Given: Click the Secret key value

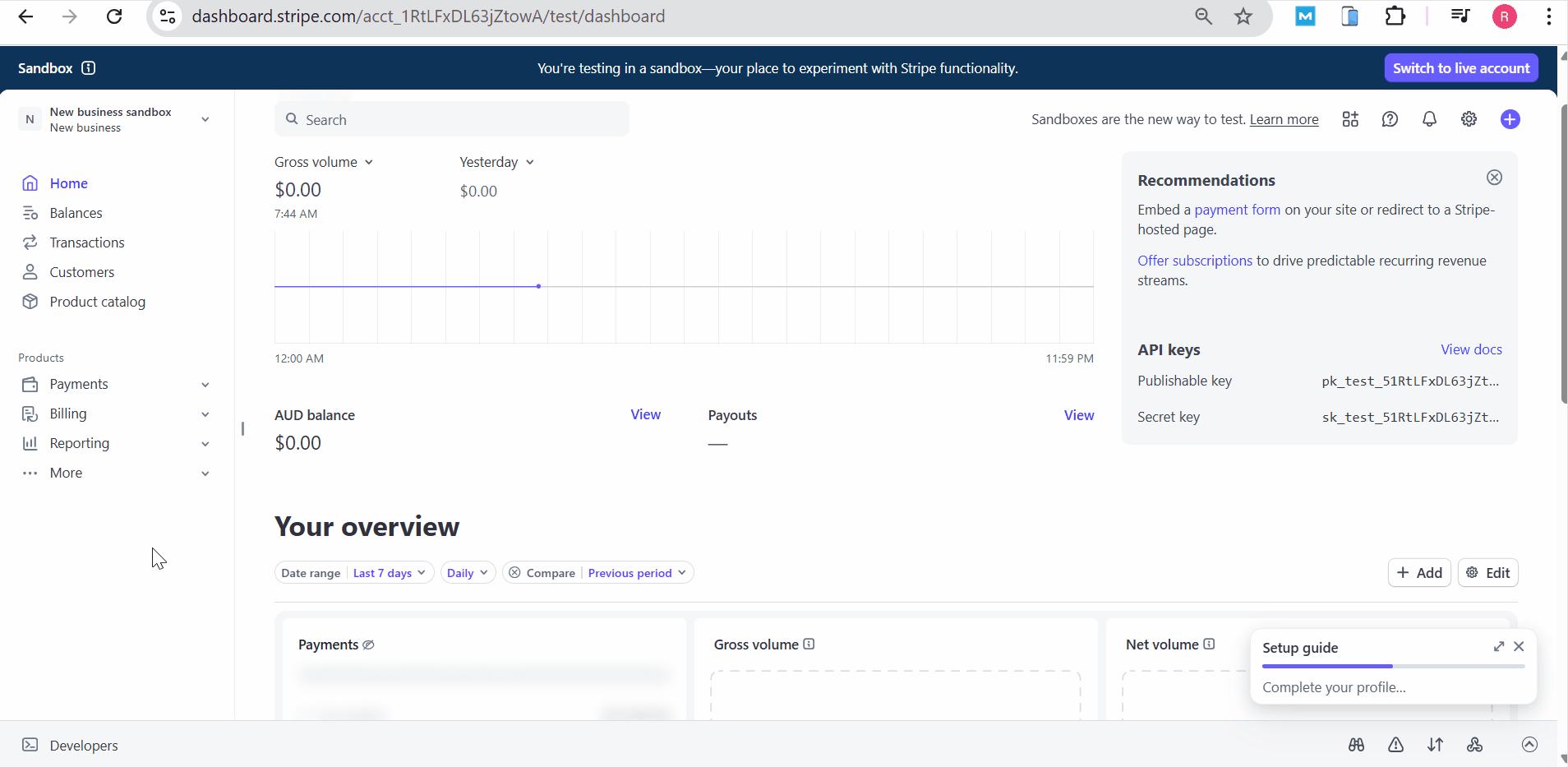Looking at the screenshot, I should tap(1410, 418).
